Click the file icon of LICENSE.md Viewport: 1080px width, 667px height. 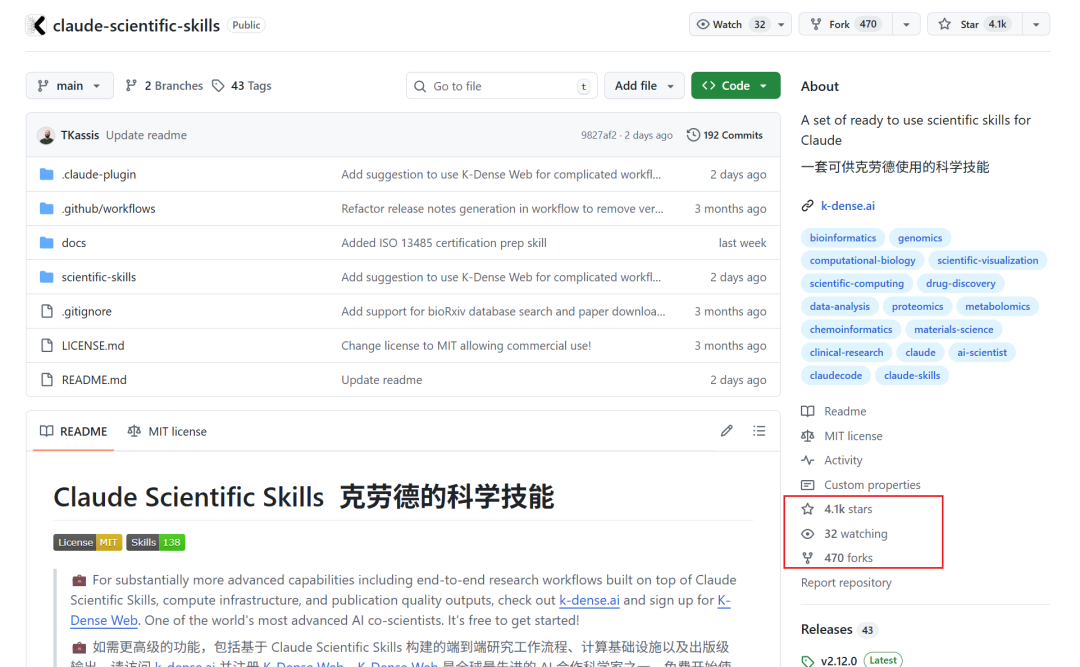click(x=46, y=345)
